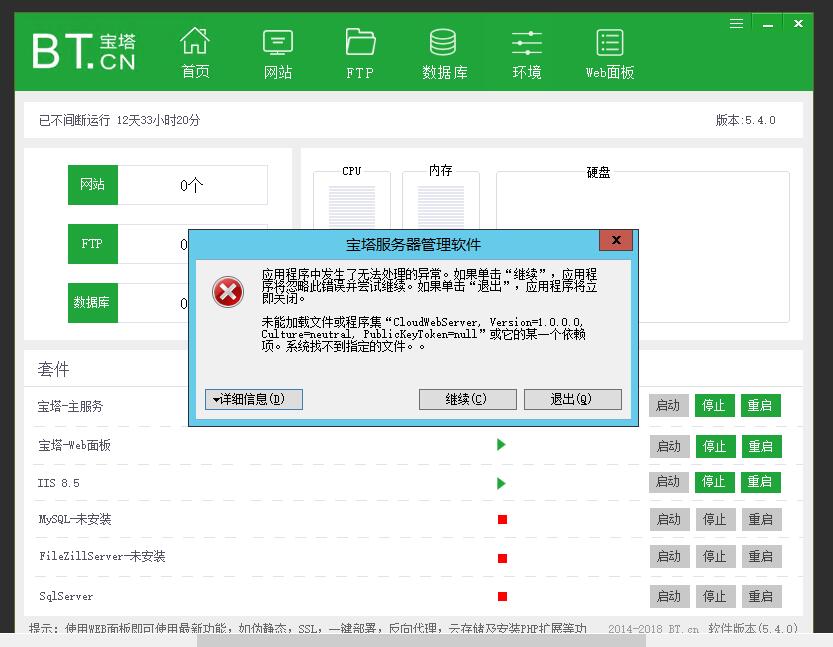Expand 详细信息(D) details in error dialog

point(254,399)
